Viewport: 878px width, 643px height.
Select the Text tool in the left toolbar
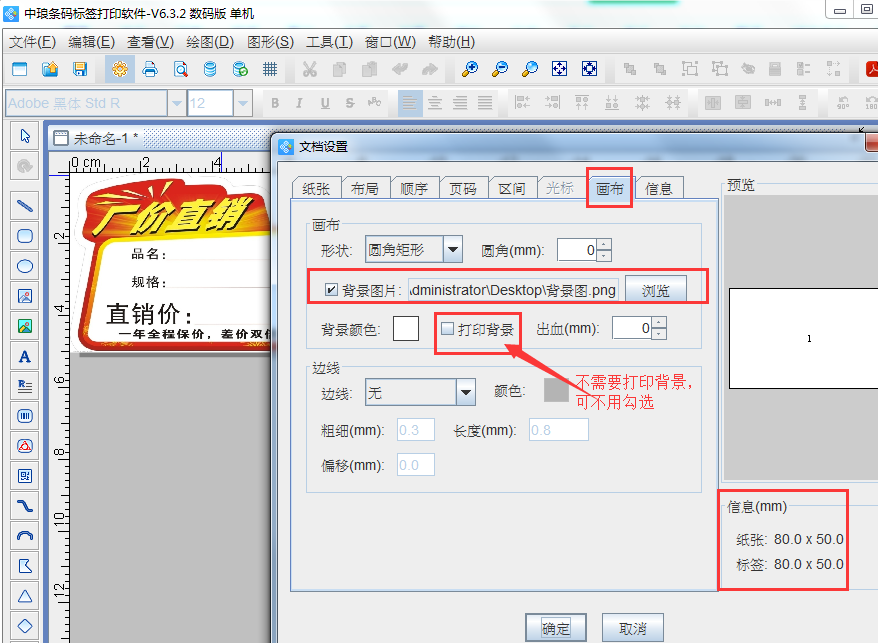(x=24, y=357)
